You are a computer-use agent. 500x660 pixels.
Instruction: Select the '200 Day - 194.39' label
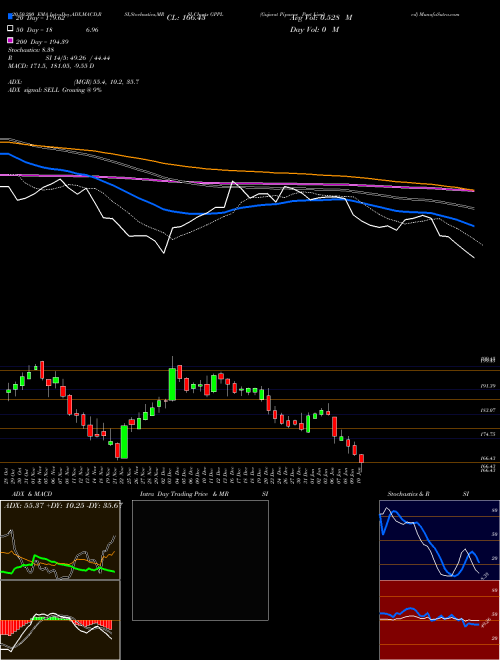click(43, 42)
